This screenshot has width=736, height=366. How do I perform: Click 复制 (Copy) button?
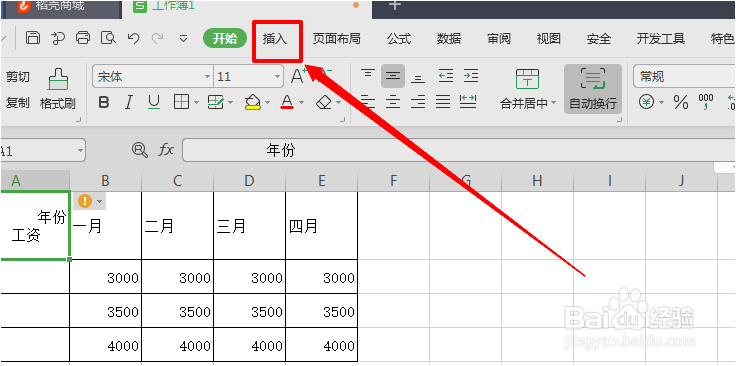pos(18,103)
